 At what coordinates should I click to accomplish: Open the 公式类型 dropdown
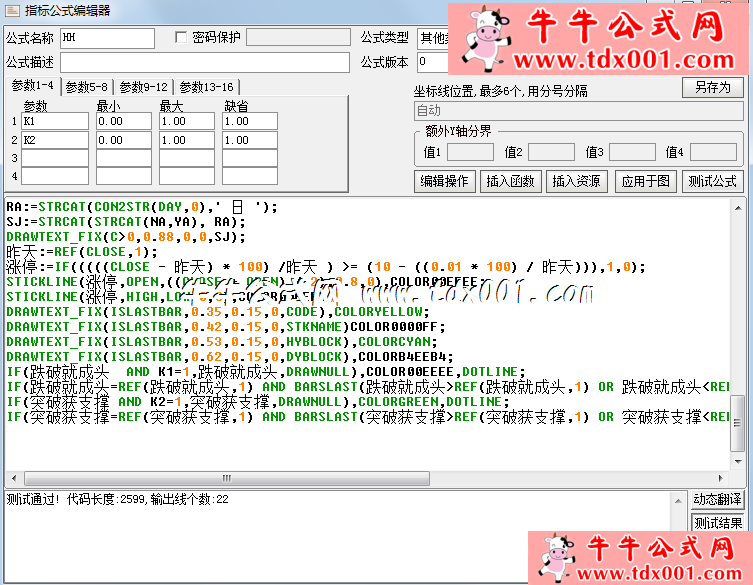coord(432,37)
